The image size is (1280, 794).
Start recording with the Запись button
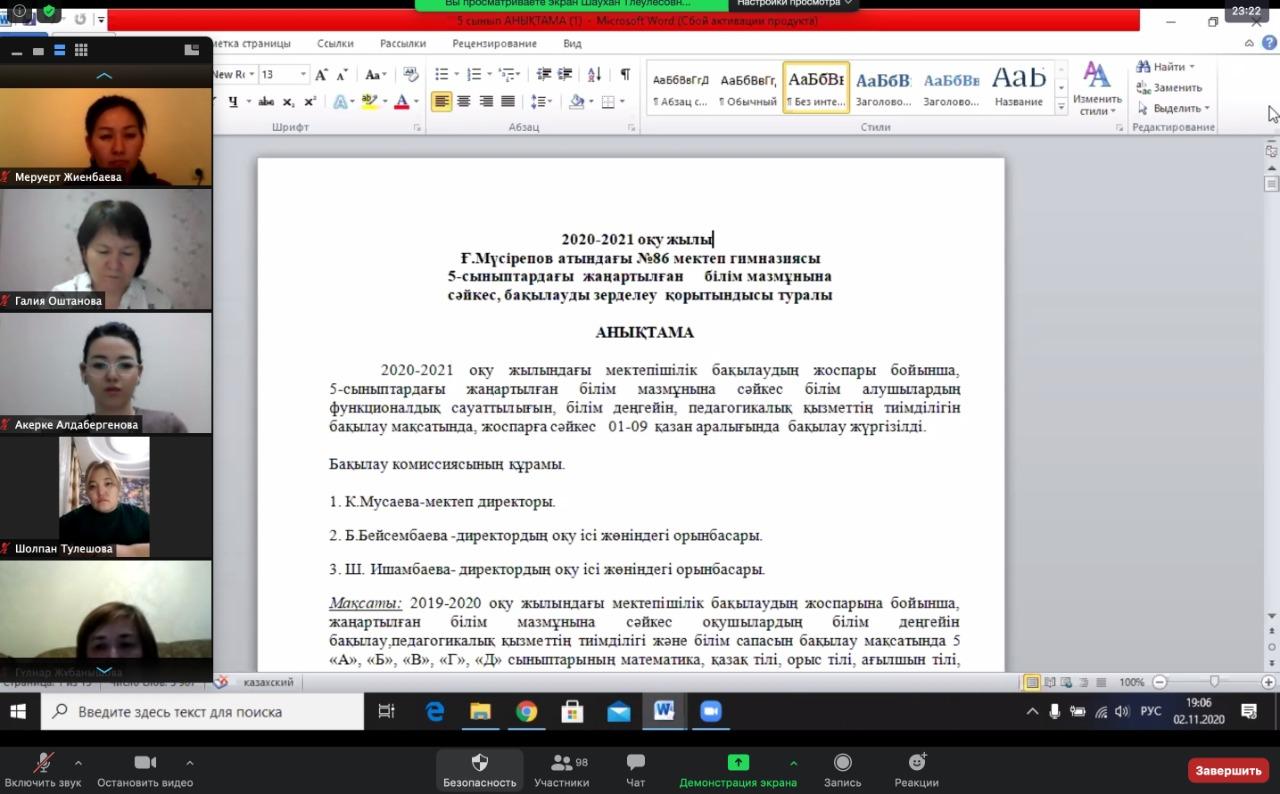842,770
